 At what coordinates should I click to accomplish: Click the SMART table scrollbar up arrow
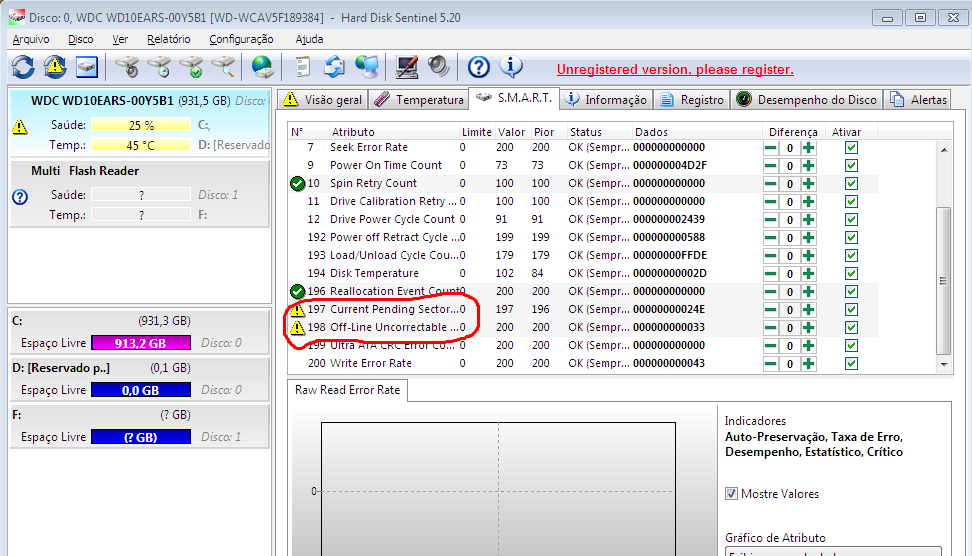943,149
